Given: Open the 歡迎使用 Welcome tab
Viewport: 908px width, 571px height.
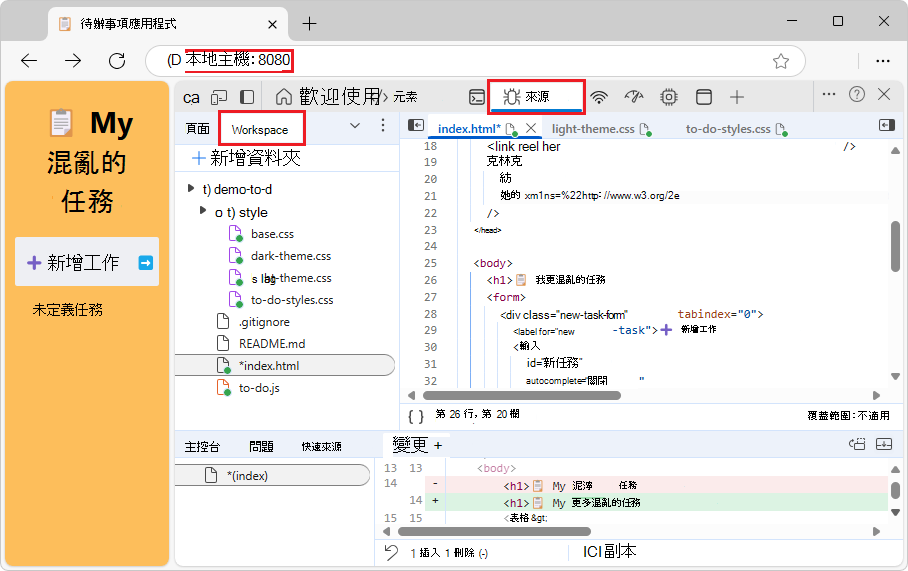Looking at the screenshot, I should [x=329, y=96].
